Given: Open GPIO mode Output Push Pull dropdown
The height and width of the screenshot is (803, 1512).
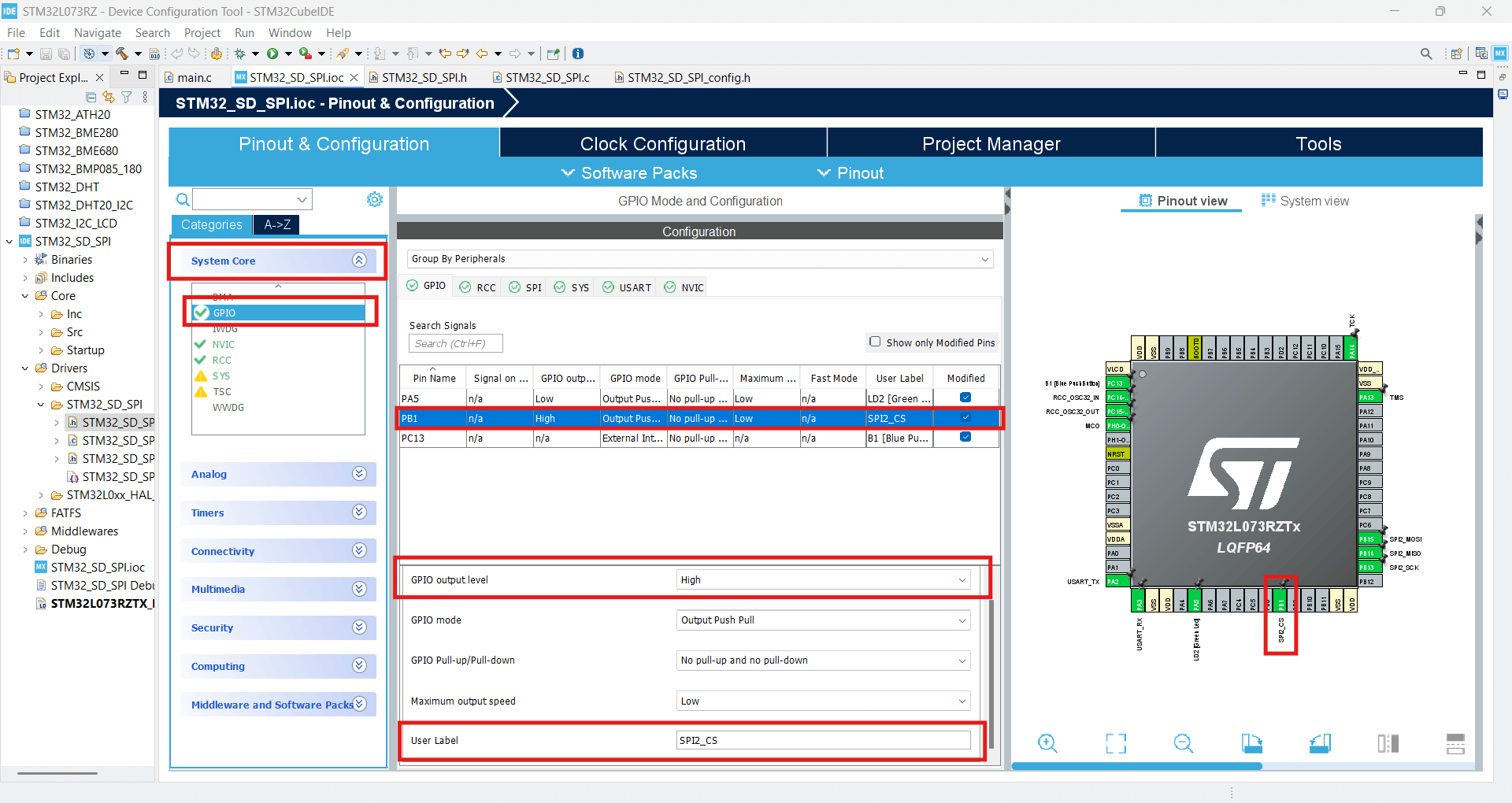Looking at the screenshot, I should pos(823,620).
